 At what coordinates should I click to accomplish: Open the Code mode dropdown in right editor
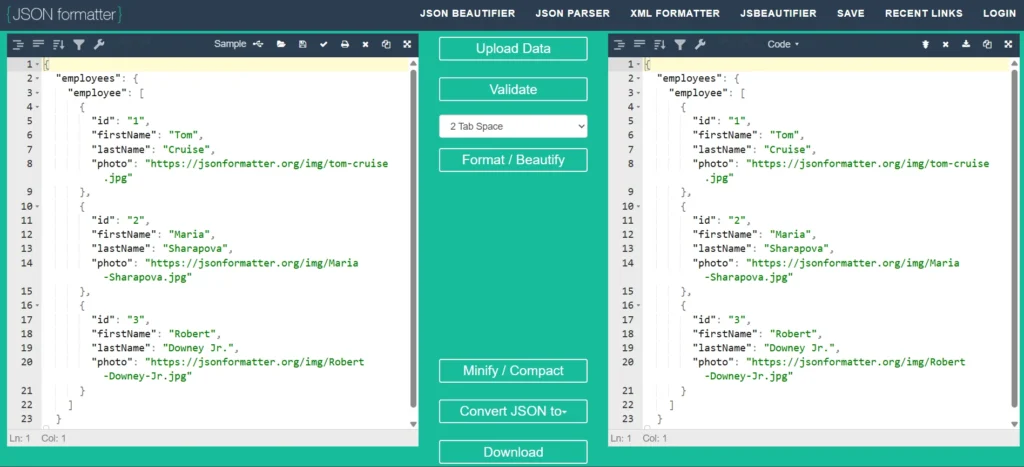click(x=783, y=44)
